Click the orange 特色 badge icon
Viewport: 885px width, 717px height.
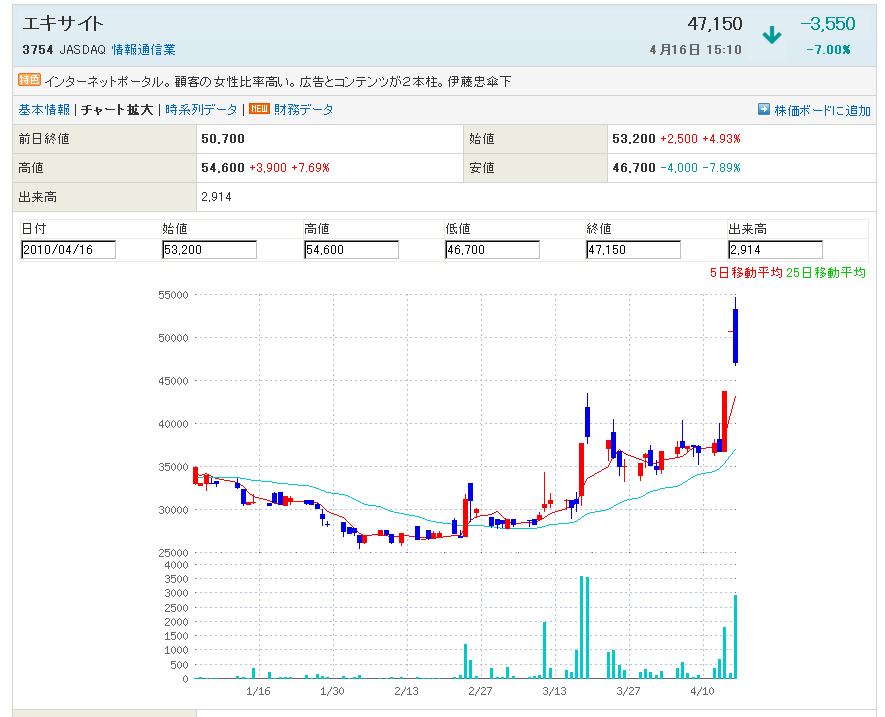[30, 80]
